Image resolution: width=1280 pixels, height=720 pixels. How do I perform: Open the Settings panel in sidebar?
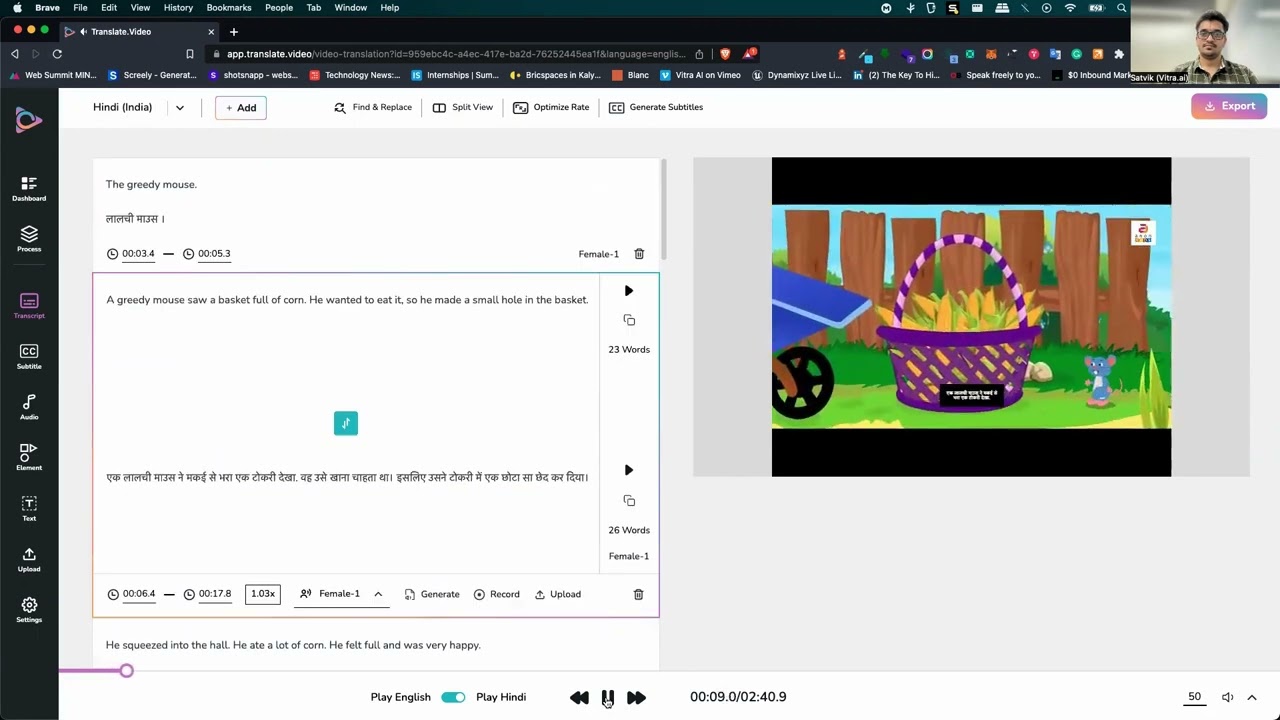pyautogui.click(x=29, y=609)
